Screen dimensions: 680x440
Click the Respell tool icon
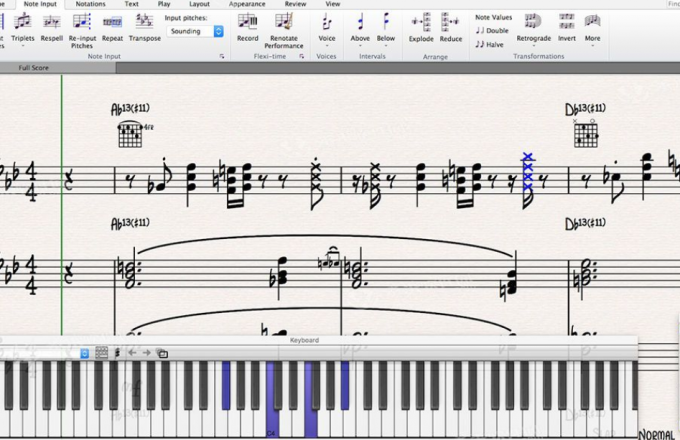[x=51, y=21]
